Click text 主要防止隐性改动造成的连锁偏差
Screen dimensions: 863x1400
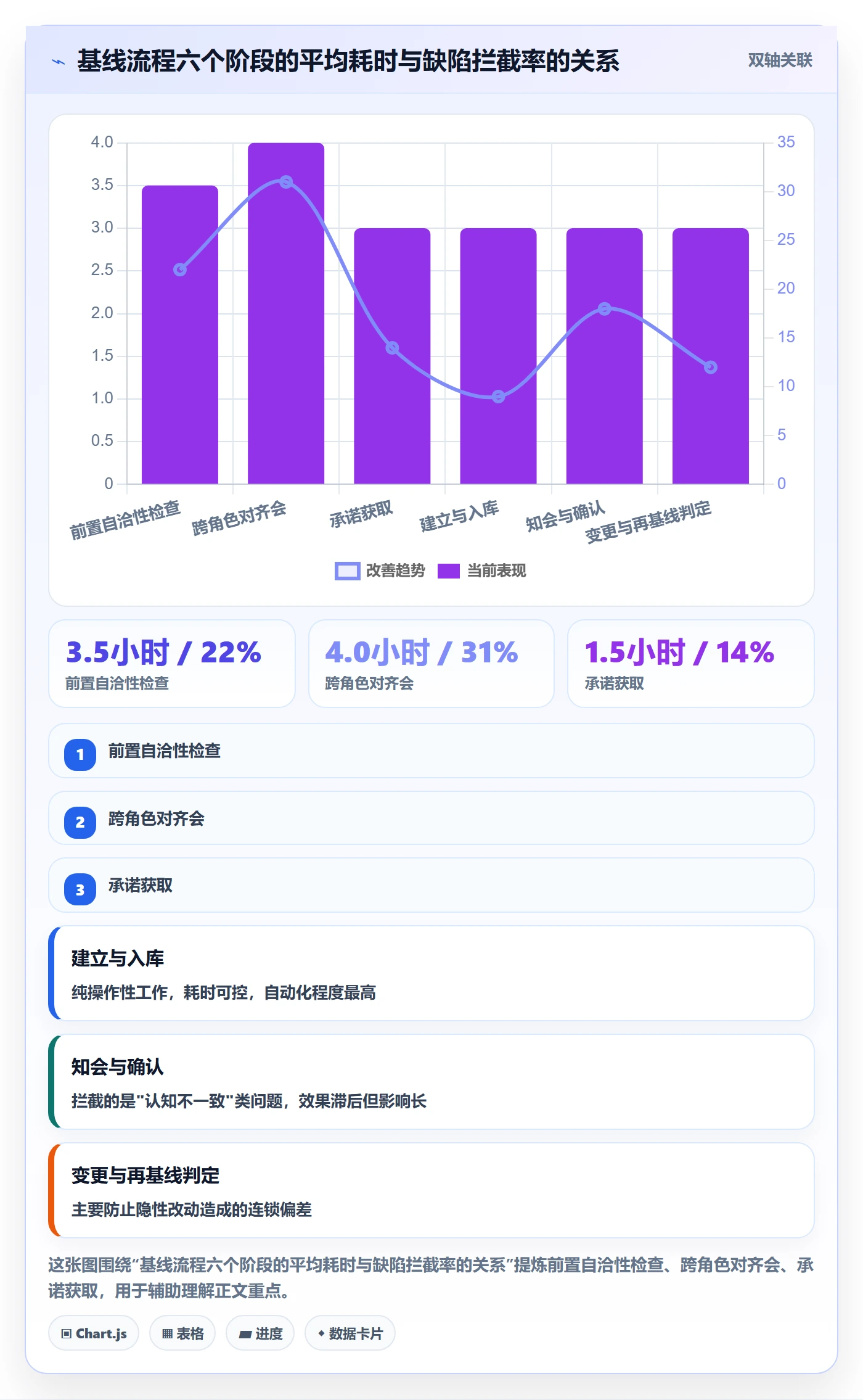pyautogui.click(x=192, y=1209)
